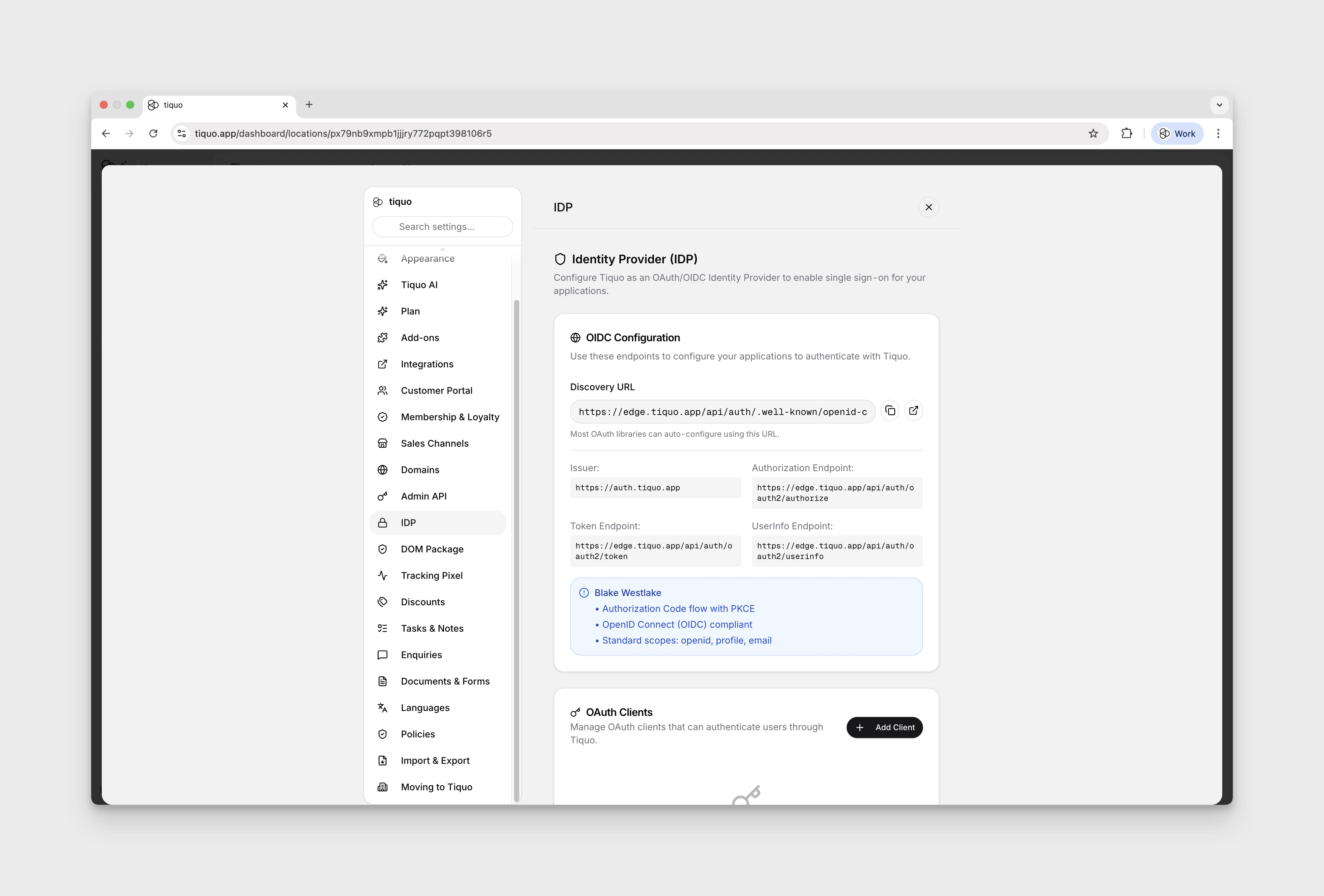Select Moving to Tiquo item
This screenshot has width=1324, height=896.
pos(438,787)
